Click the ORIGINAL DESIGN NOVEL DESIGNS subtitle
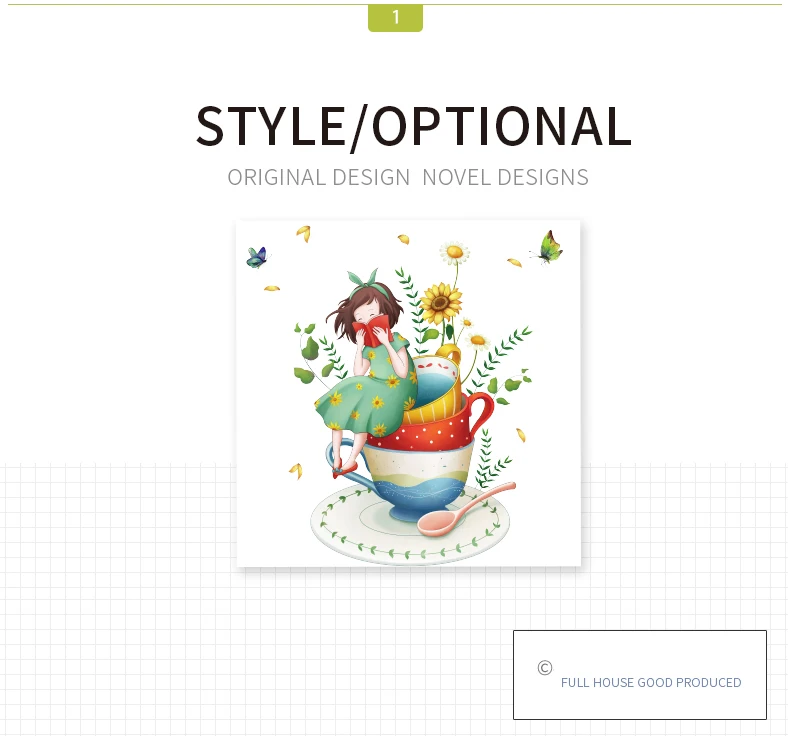The height and width of the screenshot is (755, 790). (x=408, y=178)
